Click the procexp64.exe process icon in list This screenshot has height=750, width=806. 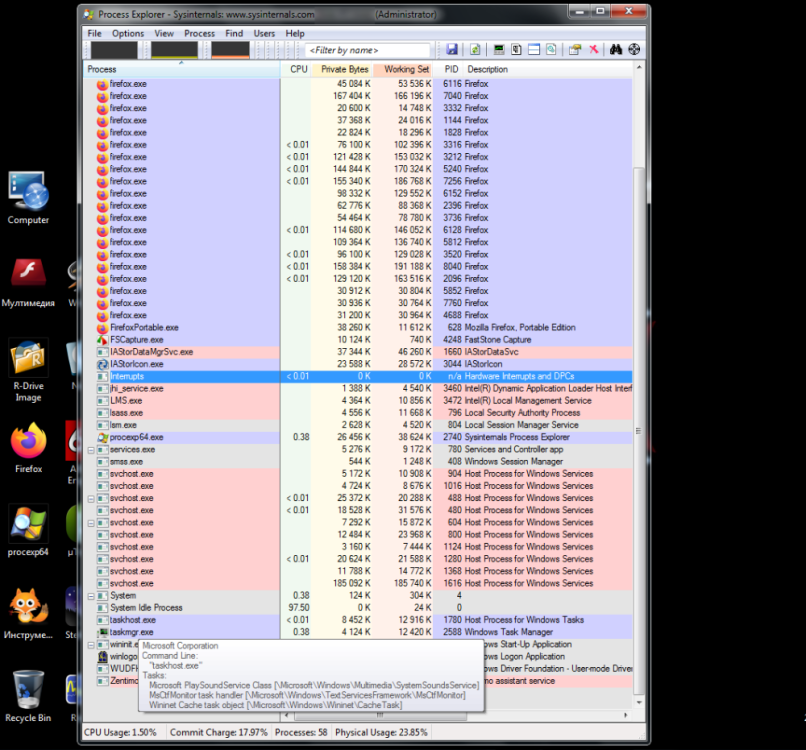coord(102,437)
